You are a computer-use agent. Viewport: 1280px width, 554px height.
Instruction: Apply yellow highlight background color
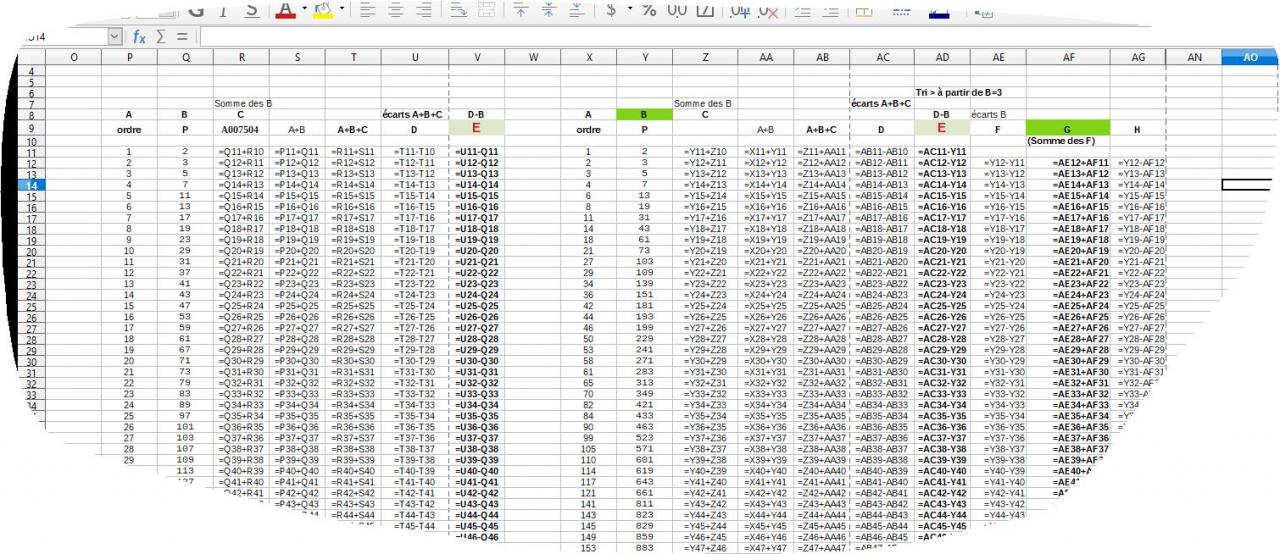(x=323, y=9)
